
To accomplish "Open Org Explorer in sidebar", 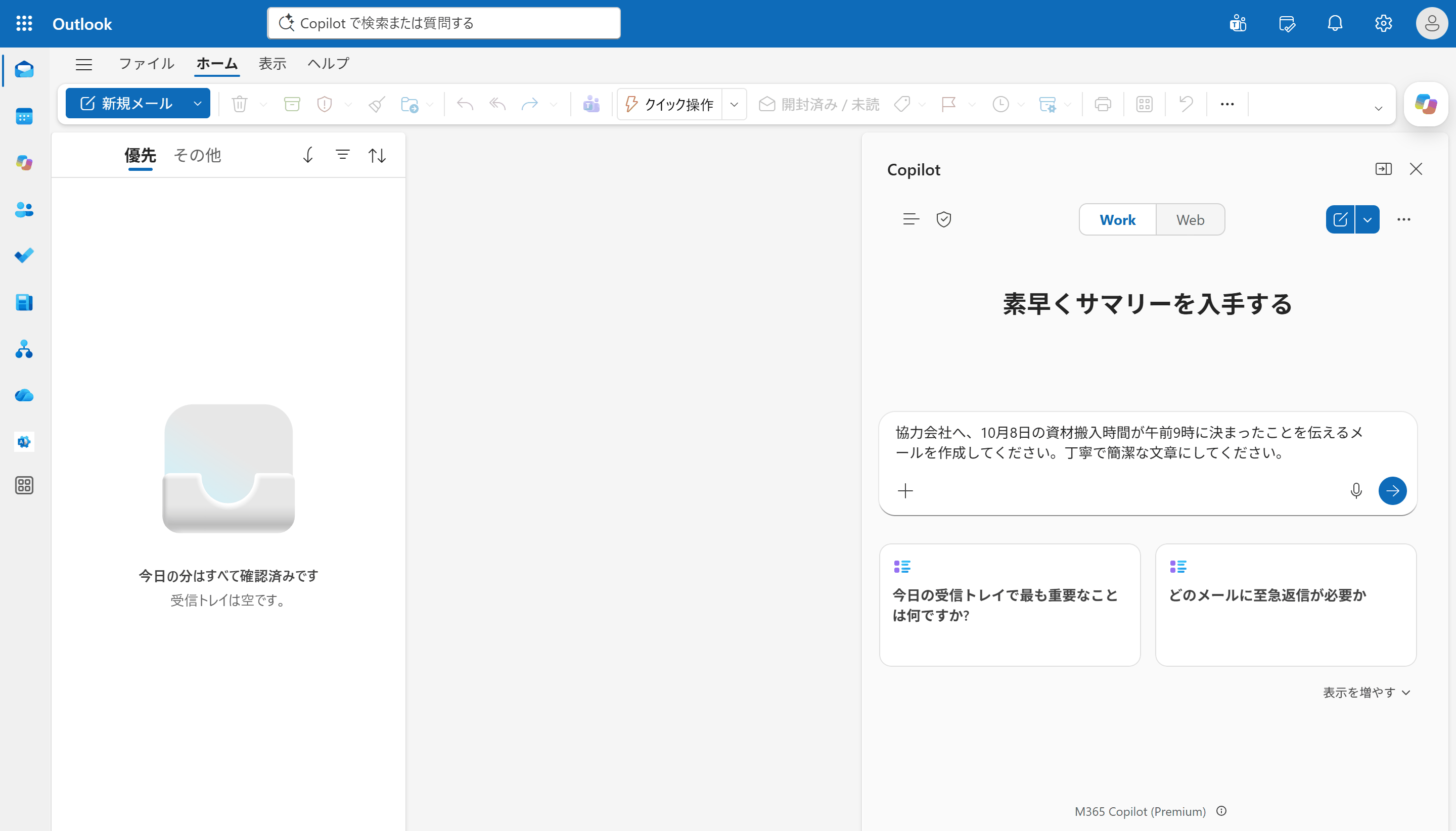I will tap(24, 349).
